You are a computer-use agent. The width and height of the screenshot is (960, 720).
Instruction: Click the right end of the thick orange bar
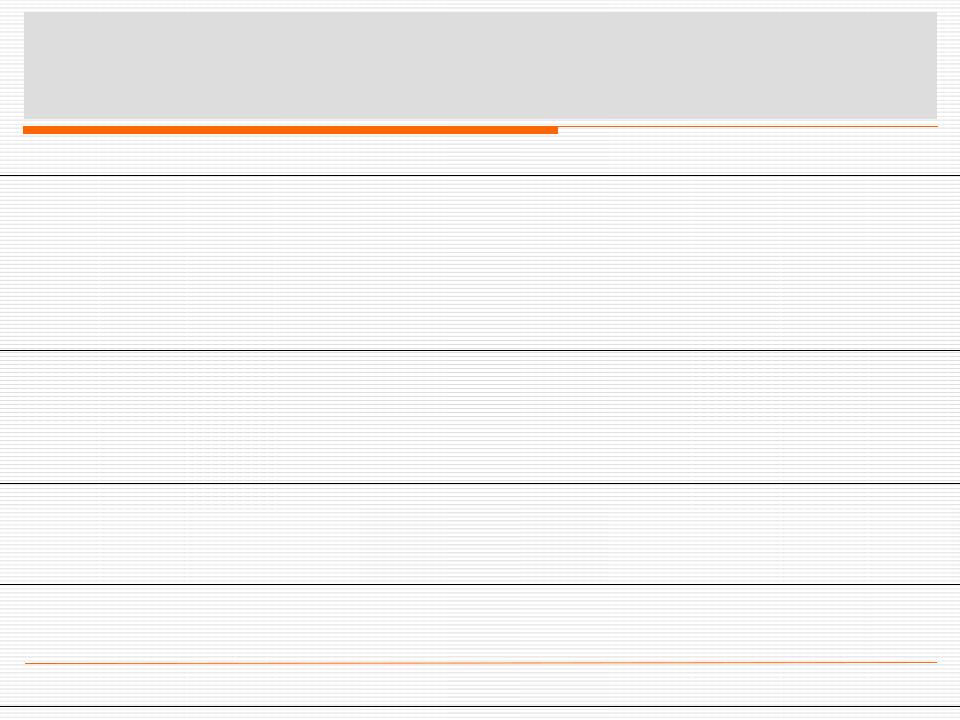point(555,130)
